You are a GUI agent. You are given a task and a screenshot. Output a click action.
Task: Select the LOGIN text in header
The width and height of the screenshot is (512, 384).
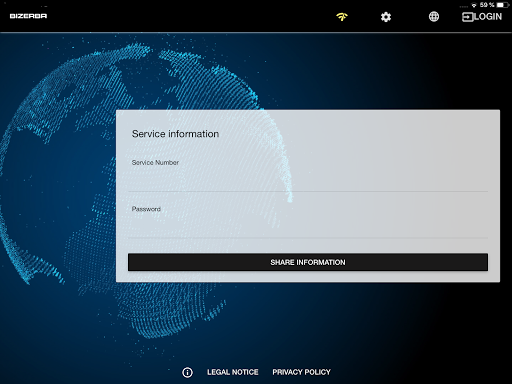tap(488, 17)
